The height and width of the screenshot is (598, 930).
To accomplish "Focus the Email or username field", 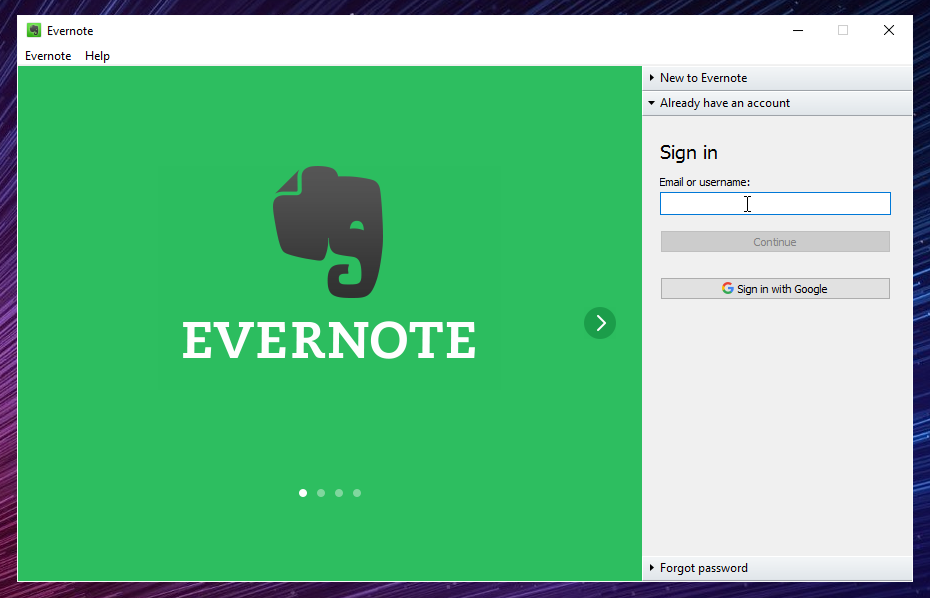I will coord(775,203).
